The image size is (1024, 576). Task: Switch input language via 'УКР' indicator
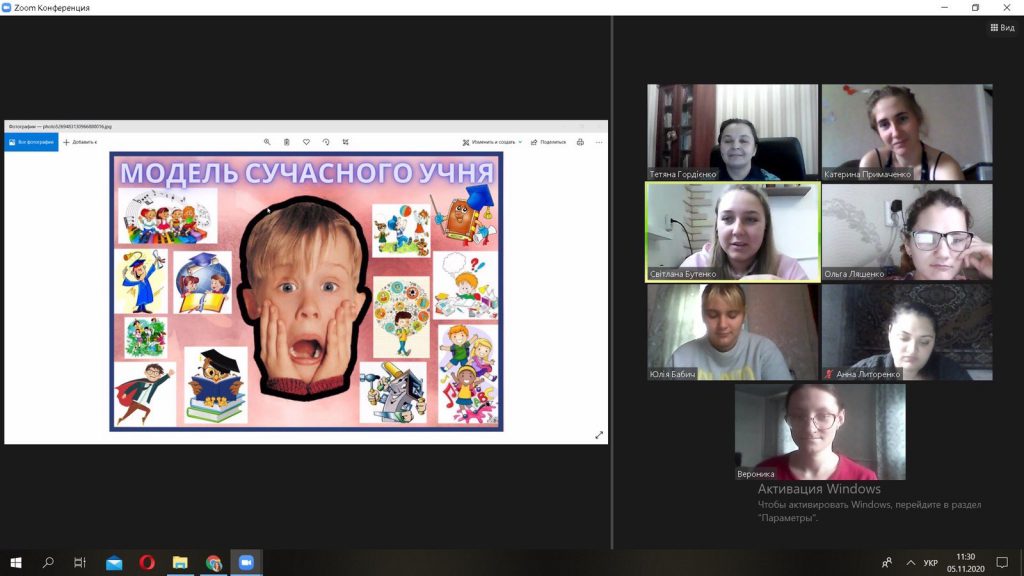click(x=930, y=563)
